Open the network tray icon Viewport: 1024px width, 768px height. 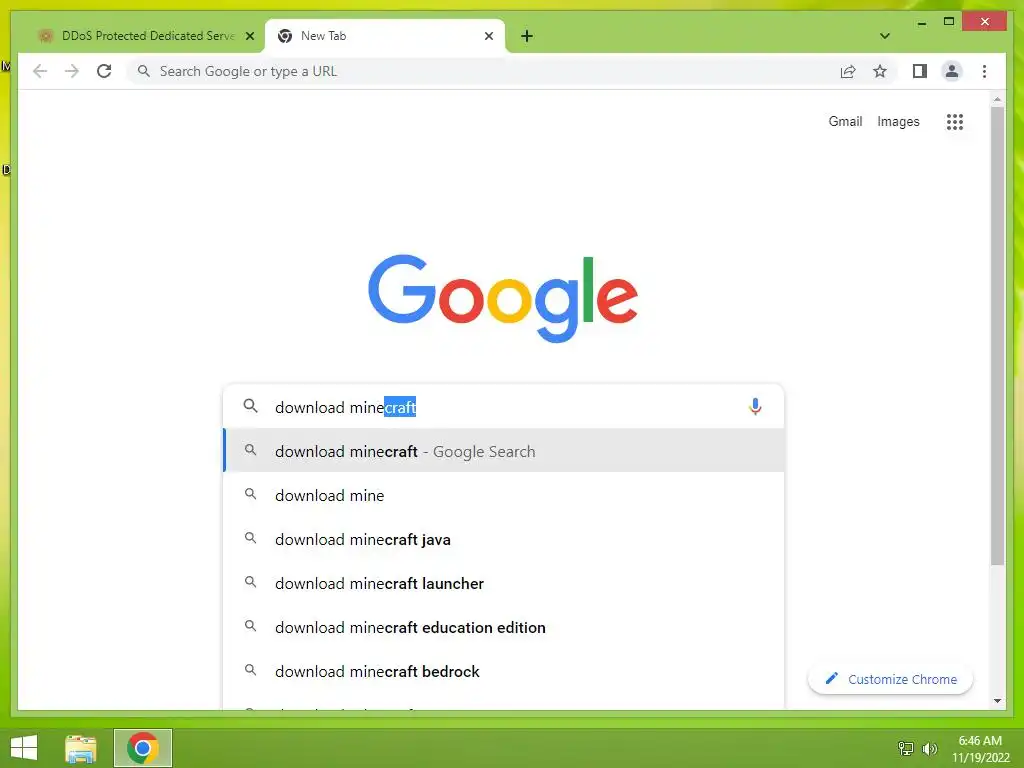pos(905,748)
